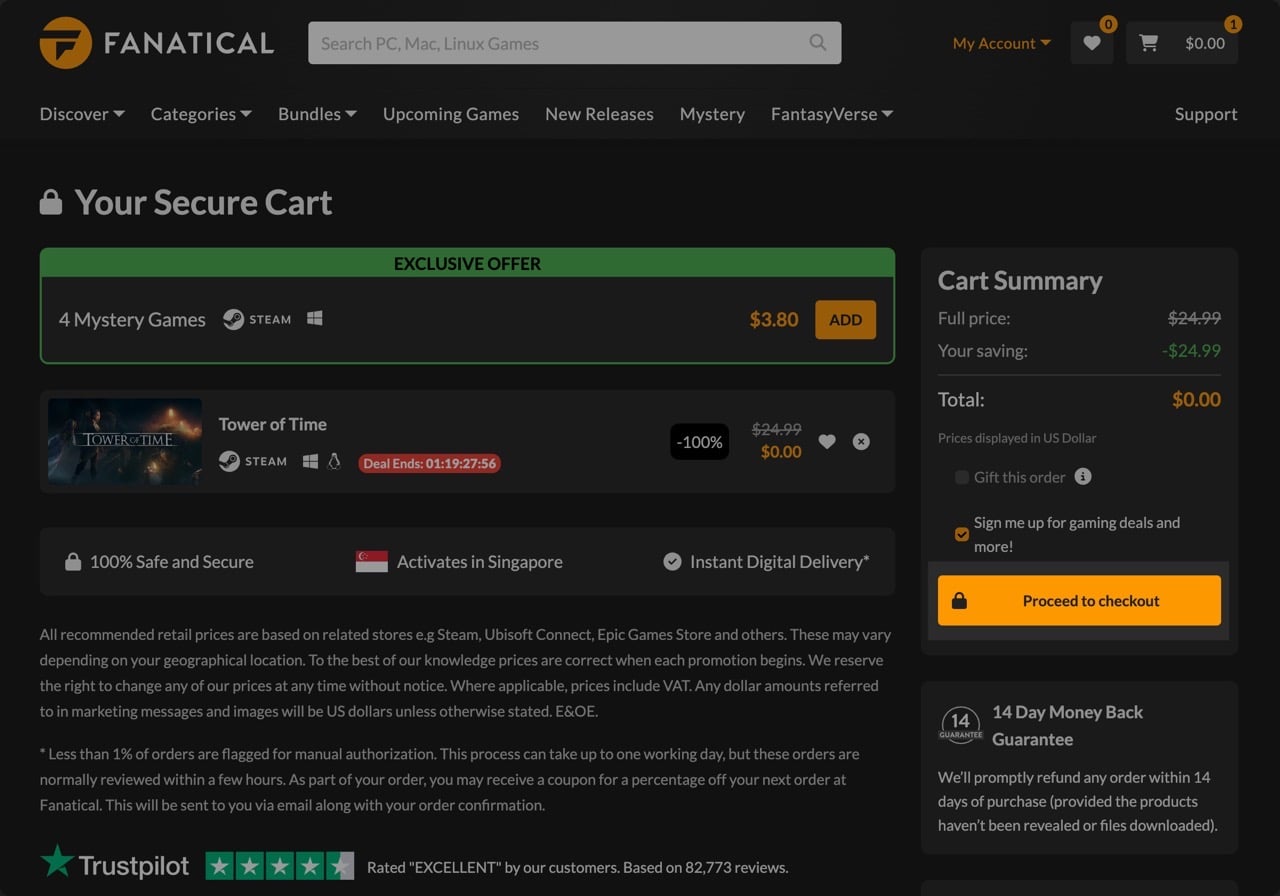The image size is (1280, 896).
Task: Click the search games input field
Action: (x=575, y=43)
